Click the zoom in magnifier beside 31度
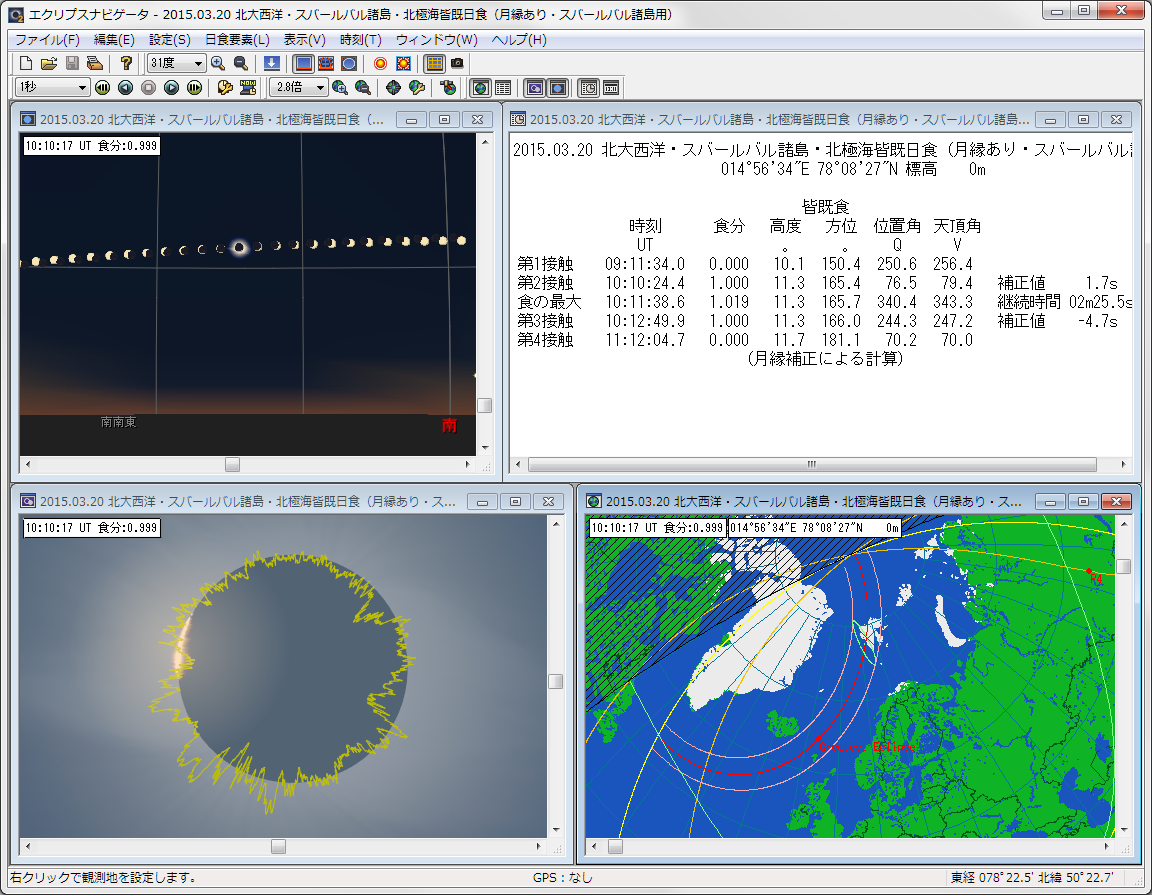The height and width of the screenshot is (895, 1152). (218, 63)
